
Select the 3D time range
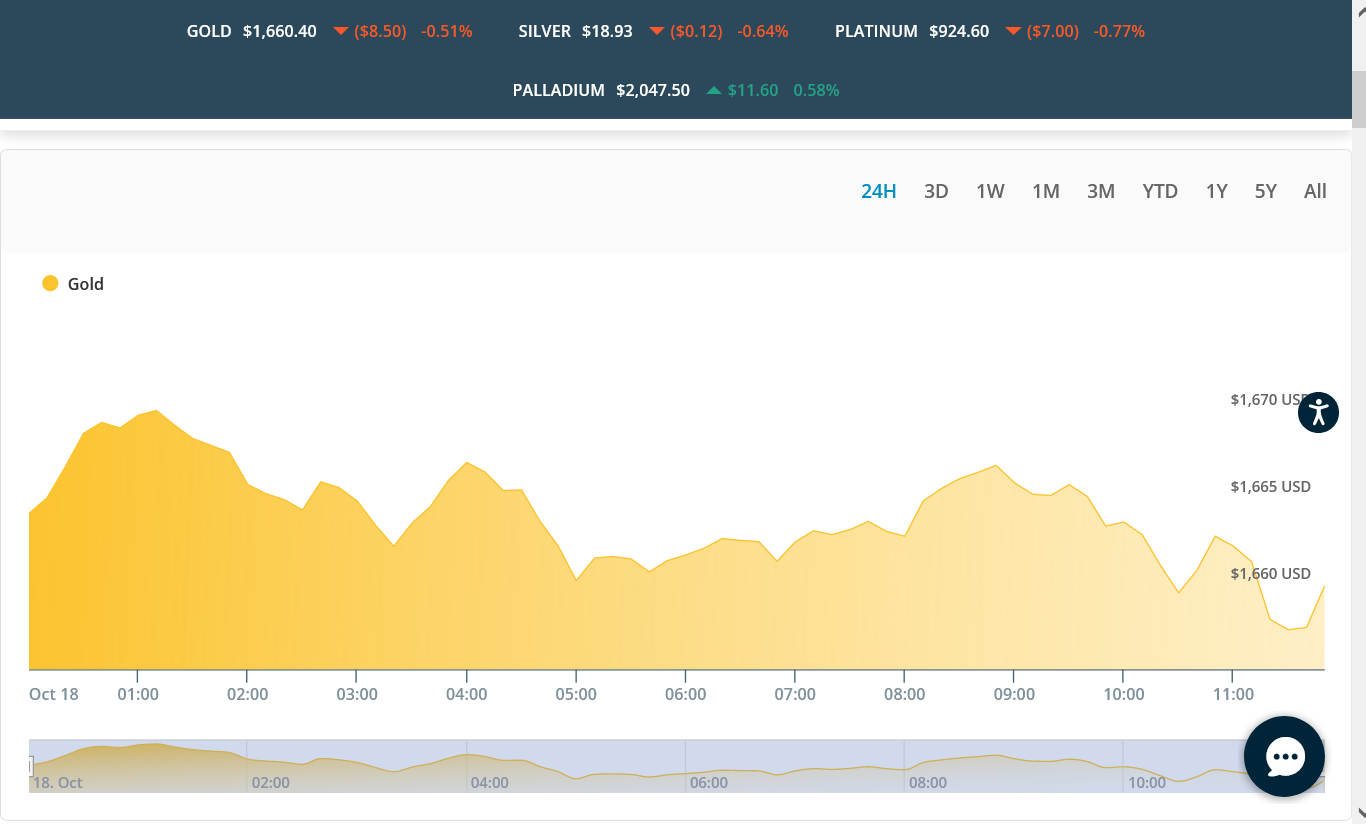(x=936, y=191)
